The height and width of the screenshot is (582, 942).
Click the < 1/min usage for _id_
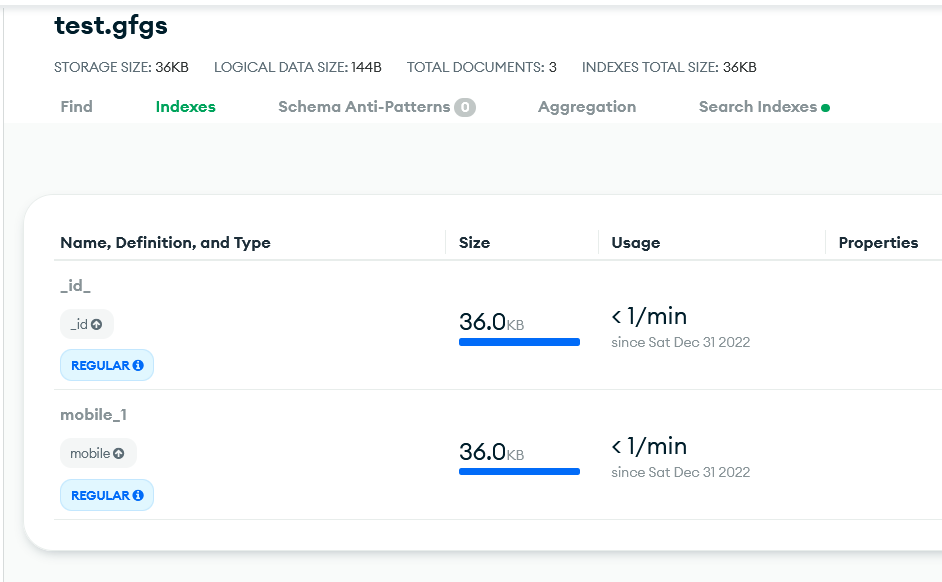pos(649,316)
